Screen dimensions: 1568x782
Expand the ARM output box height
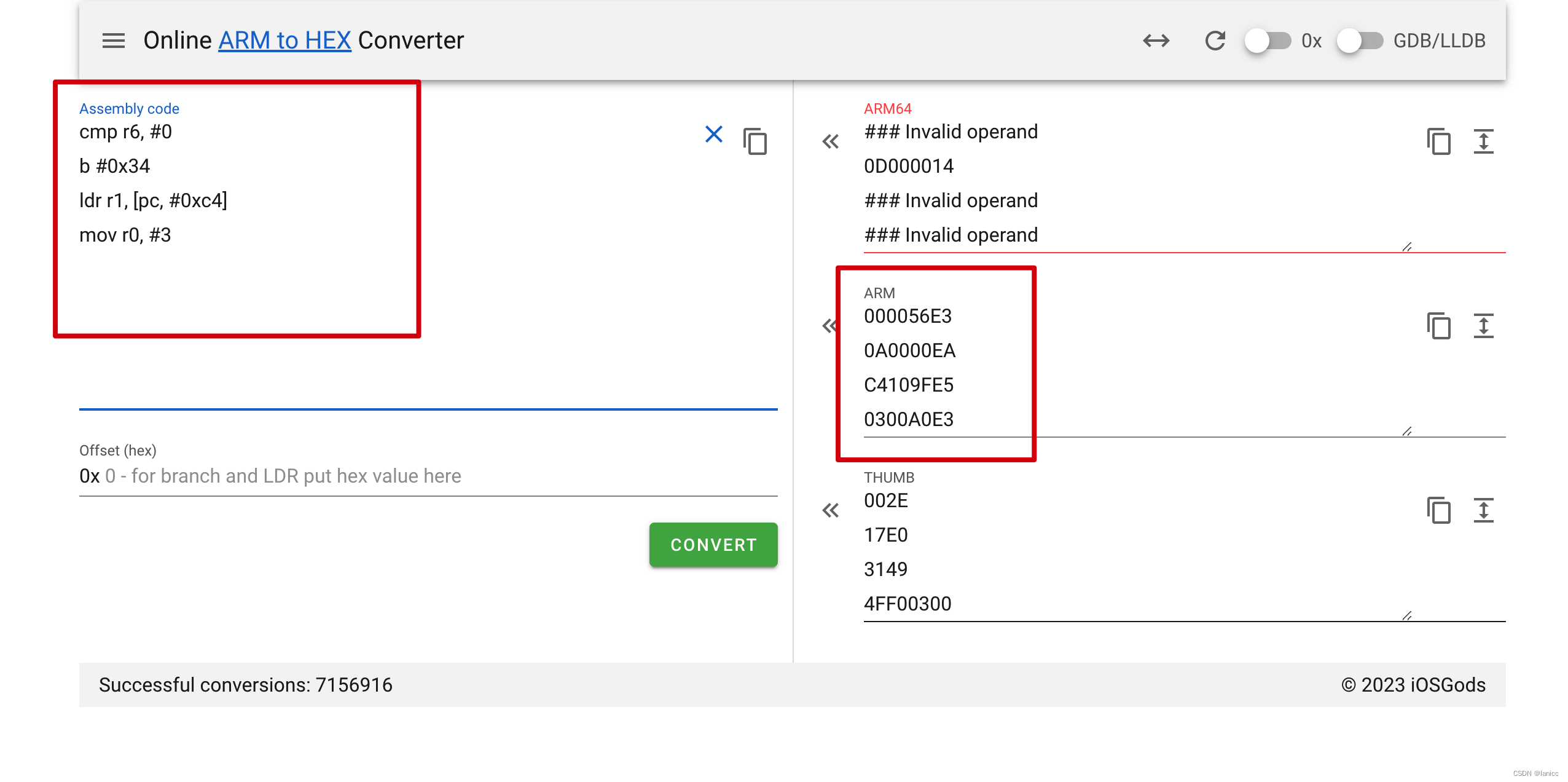1483,326
